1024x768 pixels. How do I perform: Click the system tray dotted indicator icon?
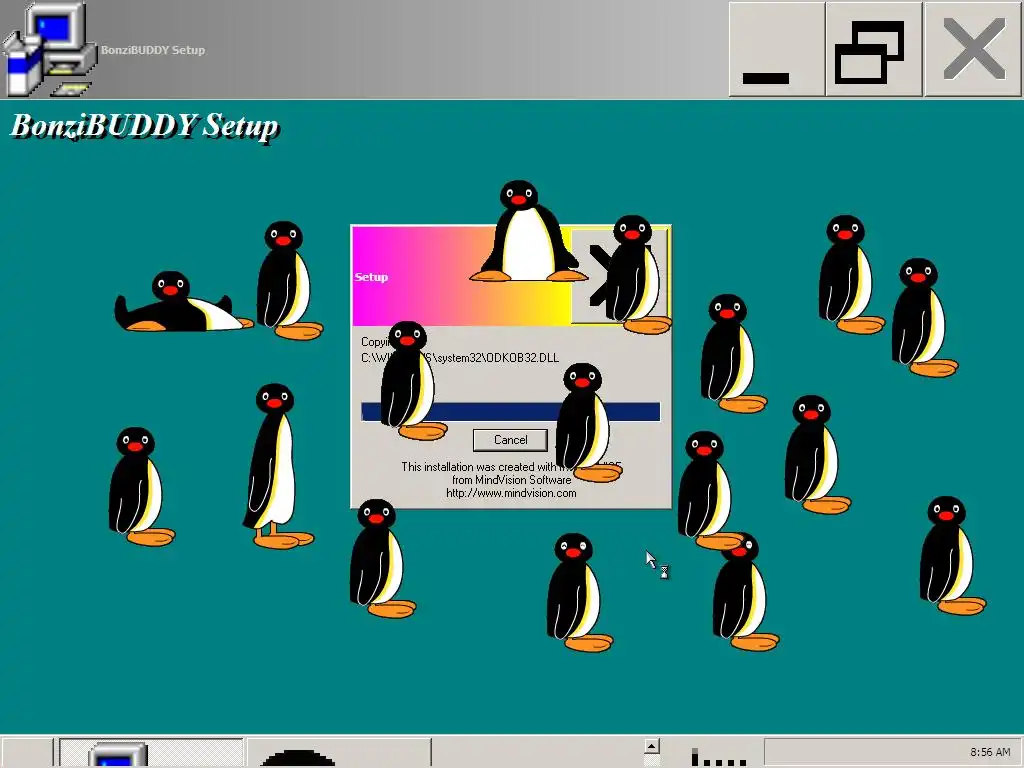[718, 757]
